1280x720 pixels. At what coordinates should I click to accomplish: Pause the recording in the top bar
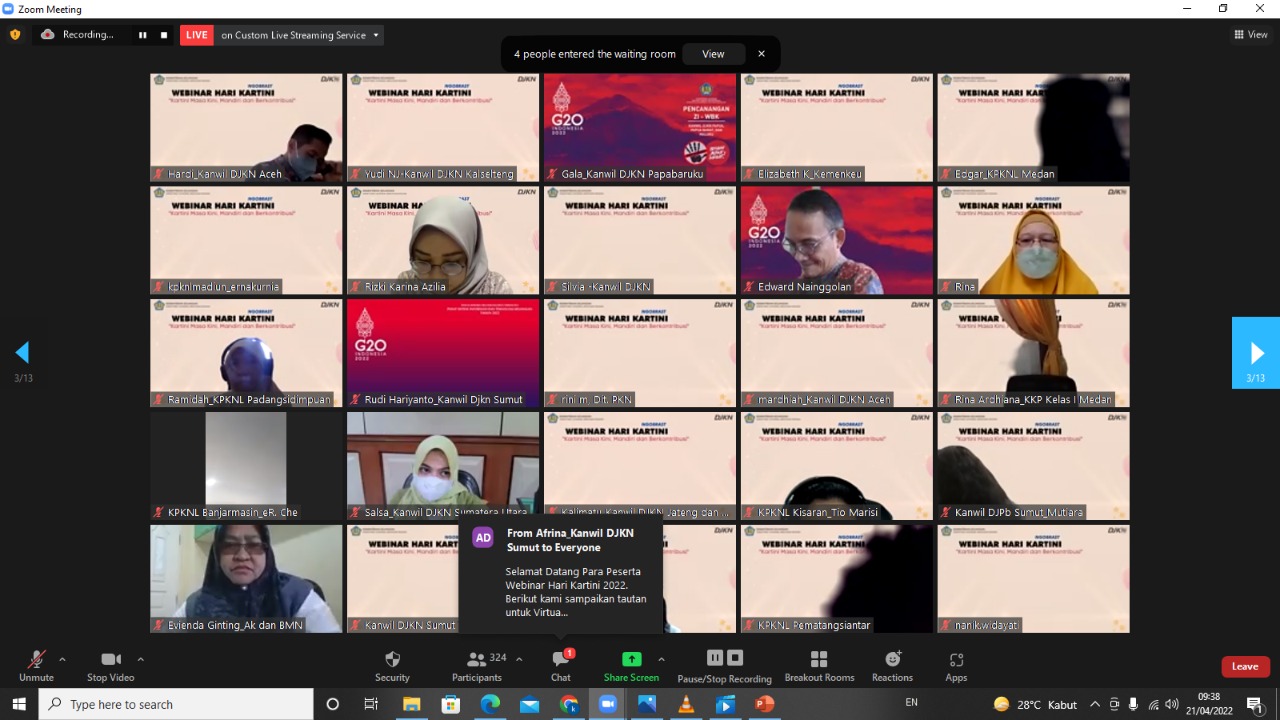pyautogui.click(x=143, y=35)
